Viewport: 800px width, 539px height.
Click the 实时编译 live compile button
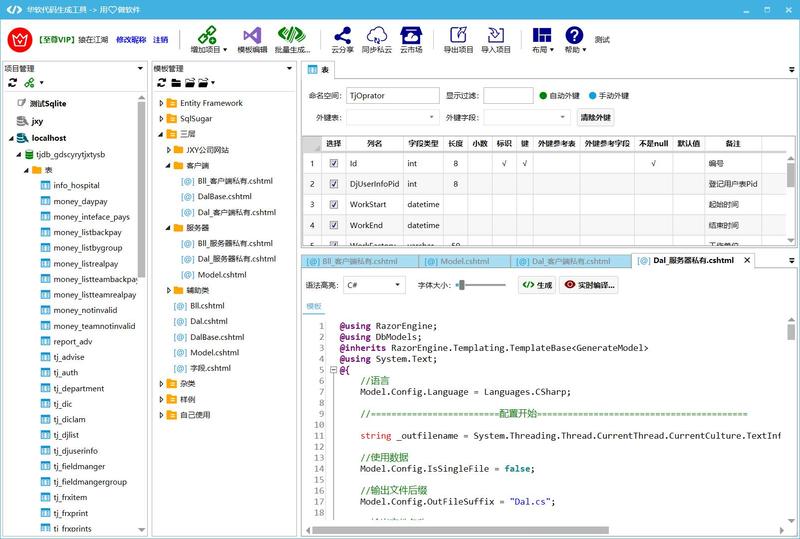589,285
